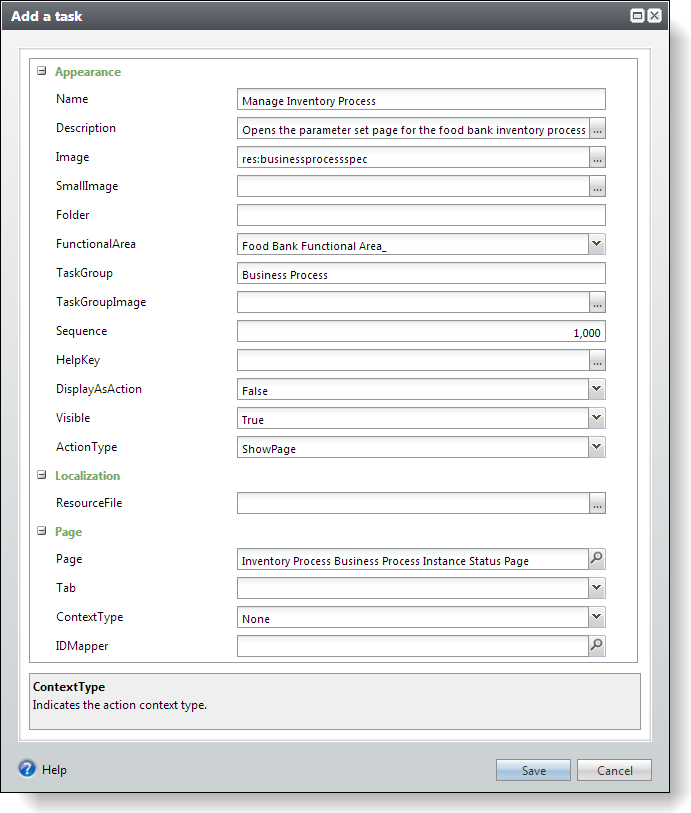Click the Localization section heading
This screenshot has height=813, width=691.
(88, 476)
